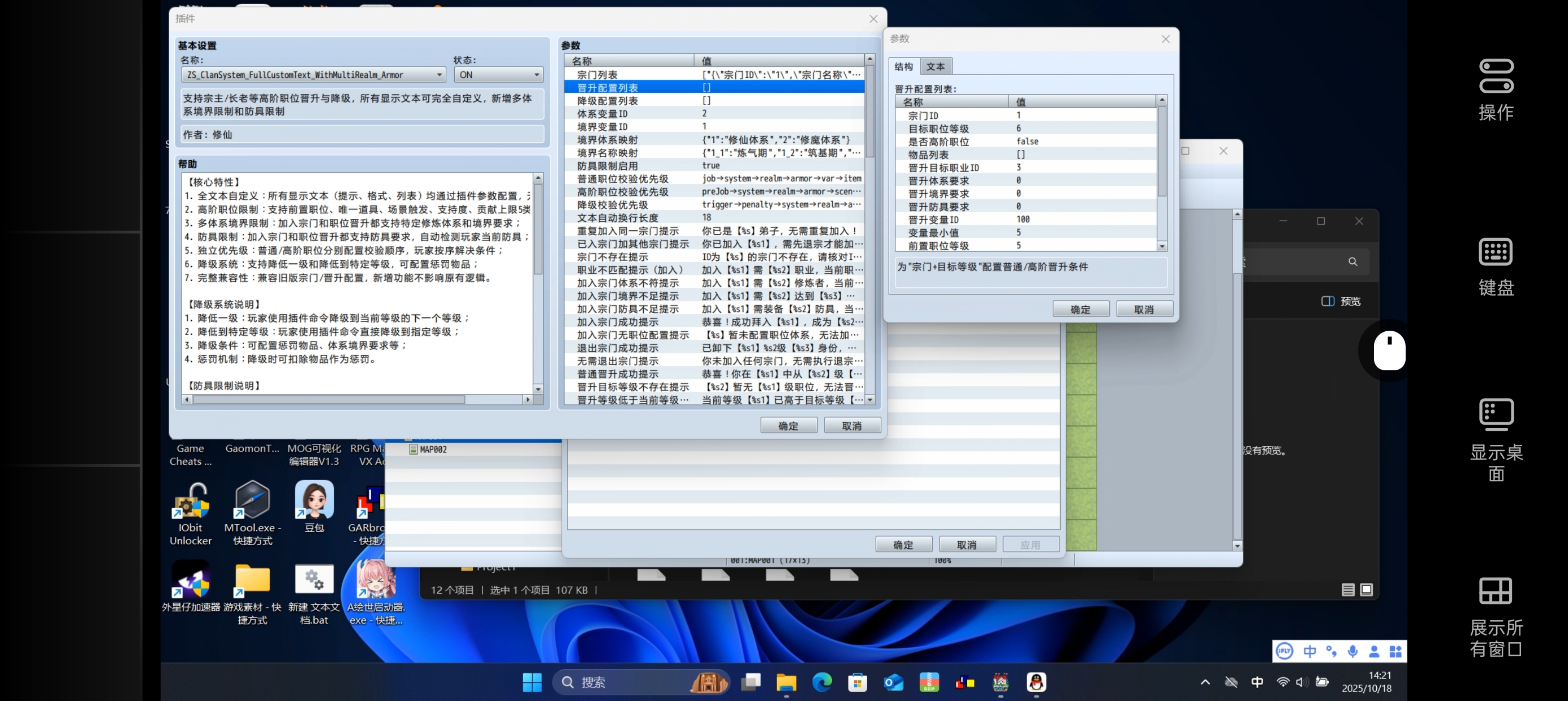Click the 晋升配置列表 struct scrollbar
The image size is (1568, 701).
[1161, 173]
